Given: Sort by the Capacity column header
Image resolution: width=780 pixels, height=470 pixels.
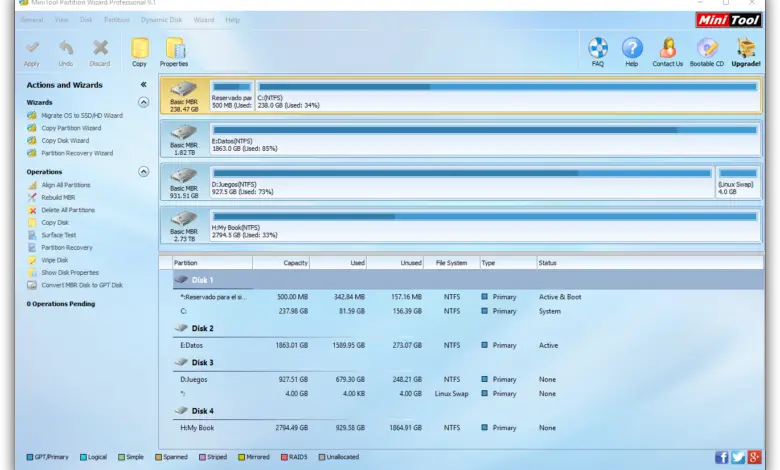Looking at the screenshot, I should tap(281, 263).
